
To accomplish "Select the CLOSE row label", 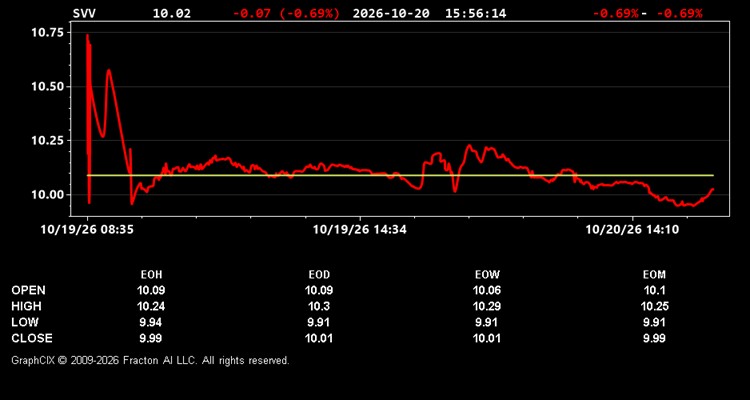I will tap(32, 338).
